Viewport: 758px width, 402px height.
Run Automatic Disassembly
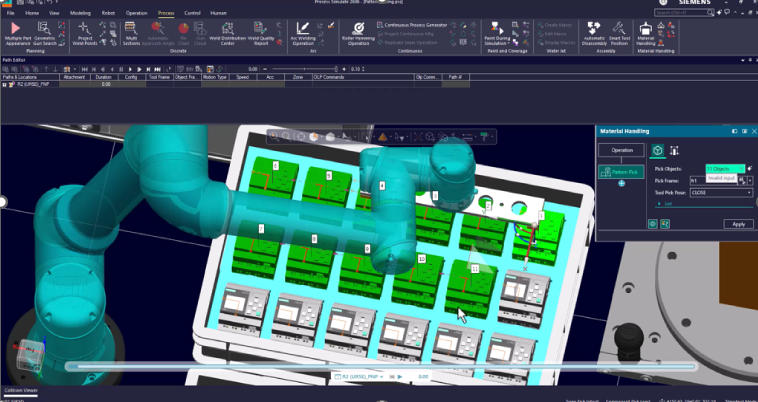(x=594, y=34)
